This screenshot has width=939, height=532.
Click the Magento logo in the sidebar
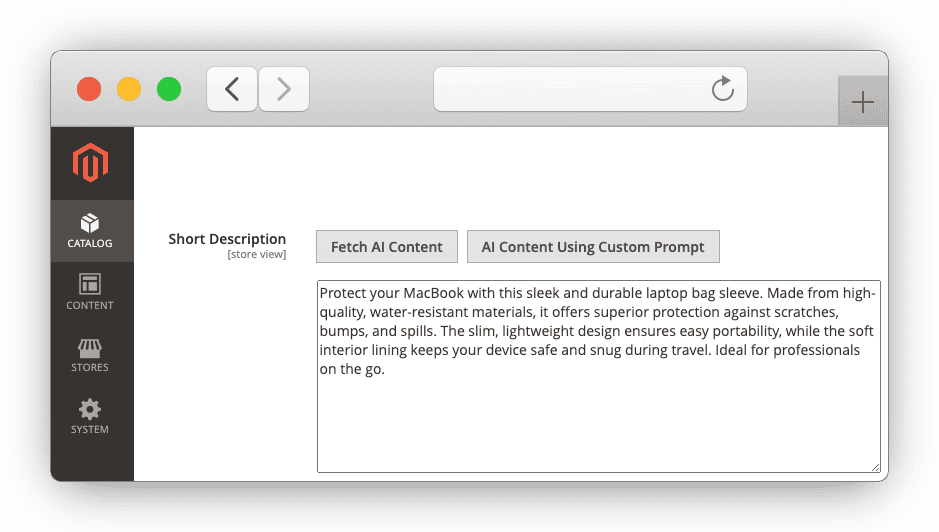tap(91, 163)
